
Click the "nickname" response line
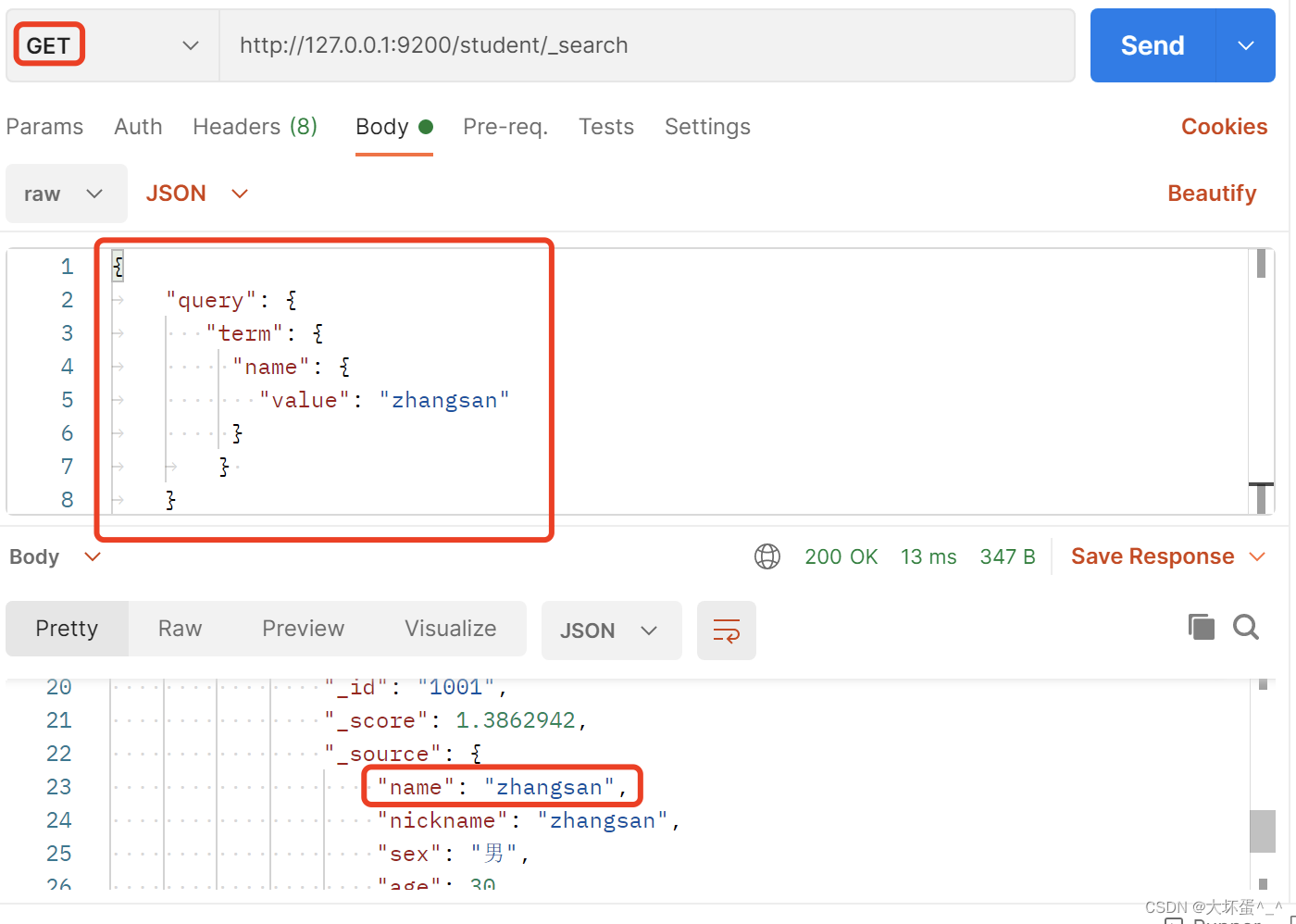coord(529,820)
